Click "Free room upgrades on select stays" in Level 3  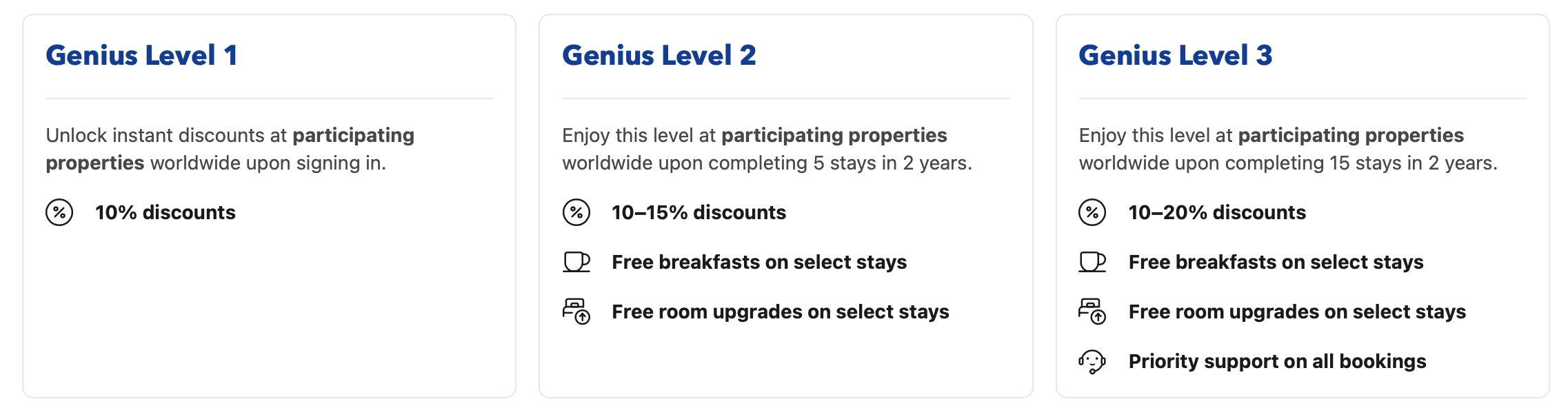(x=1297, y=312)
